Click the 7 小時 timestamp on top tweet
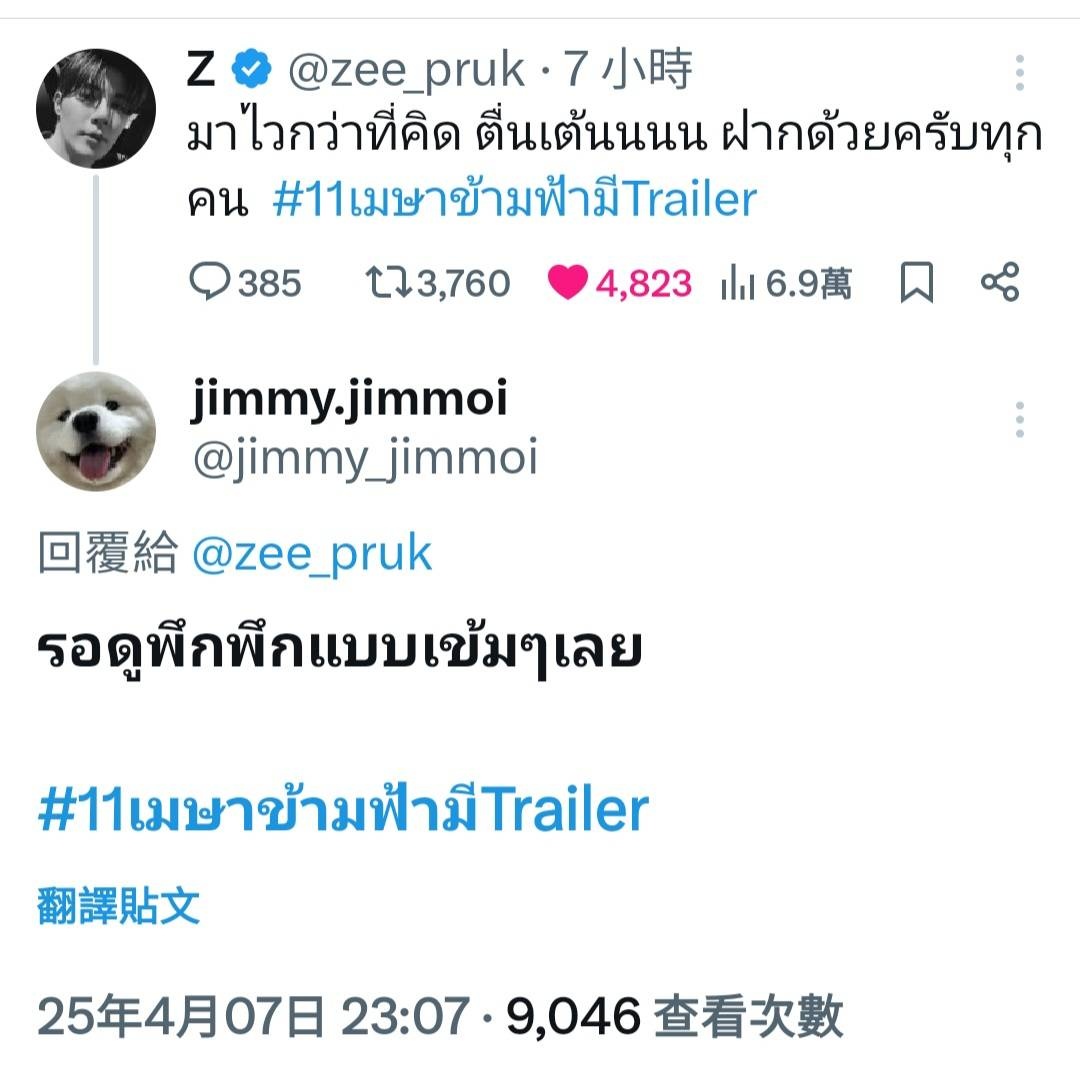 coord(628,70)
